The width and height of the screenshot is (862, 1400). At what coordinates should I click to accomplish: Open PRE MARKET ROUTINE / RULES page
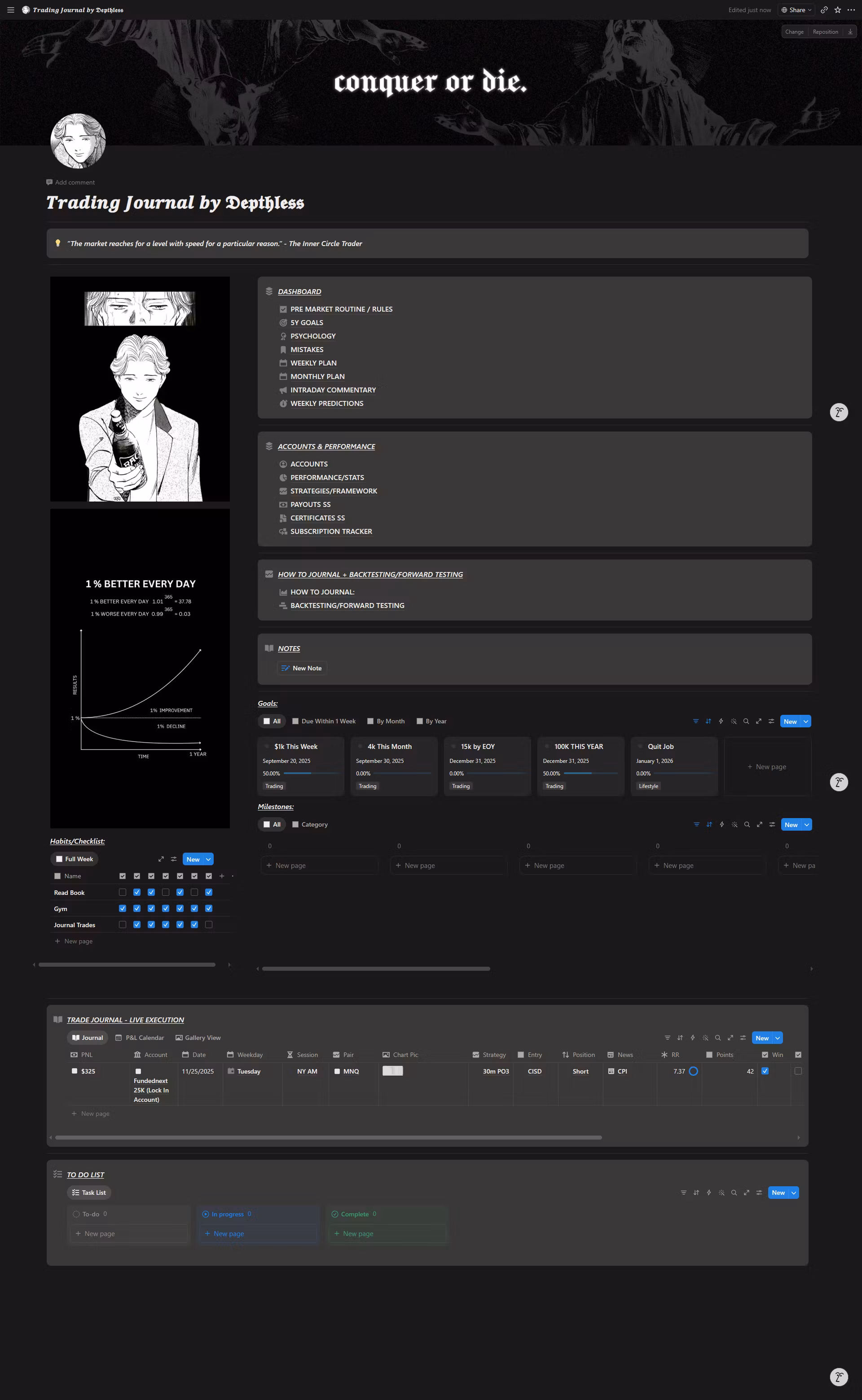[341, 309]
